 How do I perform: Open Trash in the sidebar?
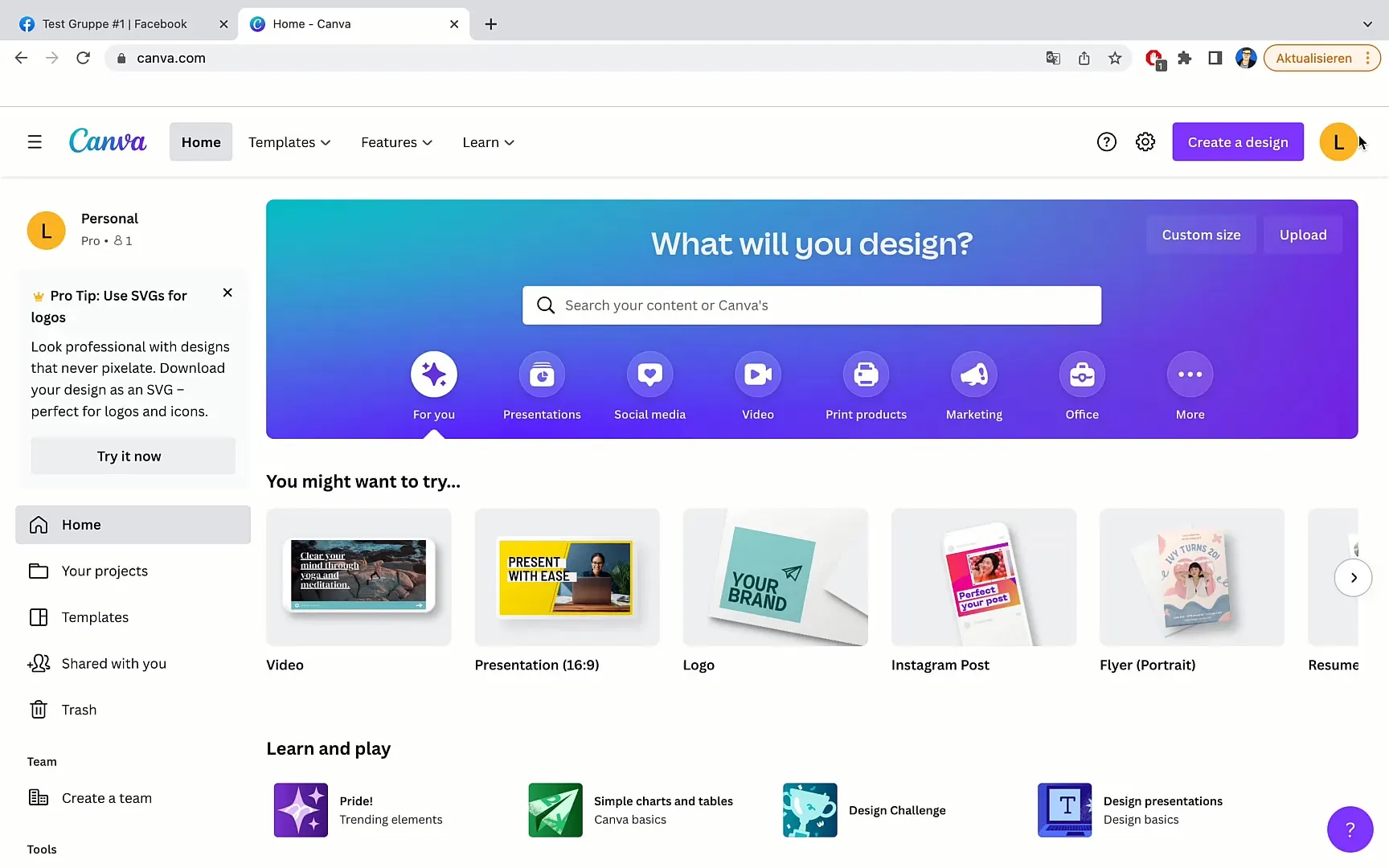[133, 710]
